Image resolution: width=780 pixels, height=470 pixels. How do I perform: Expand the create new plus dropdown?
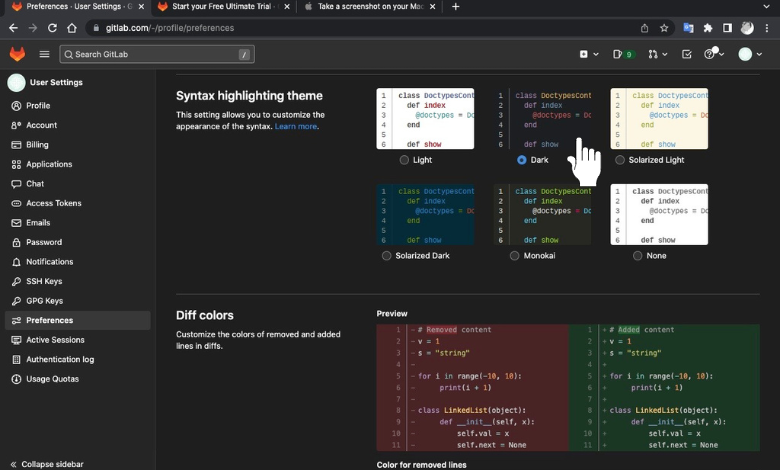click(x=589, y=54)
